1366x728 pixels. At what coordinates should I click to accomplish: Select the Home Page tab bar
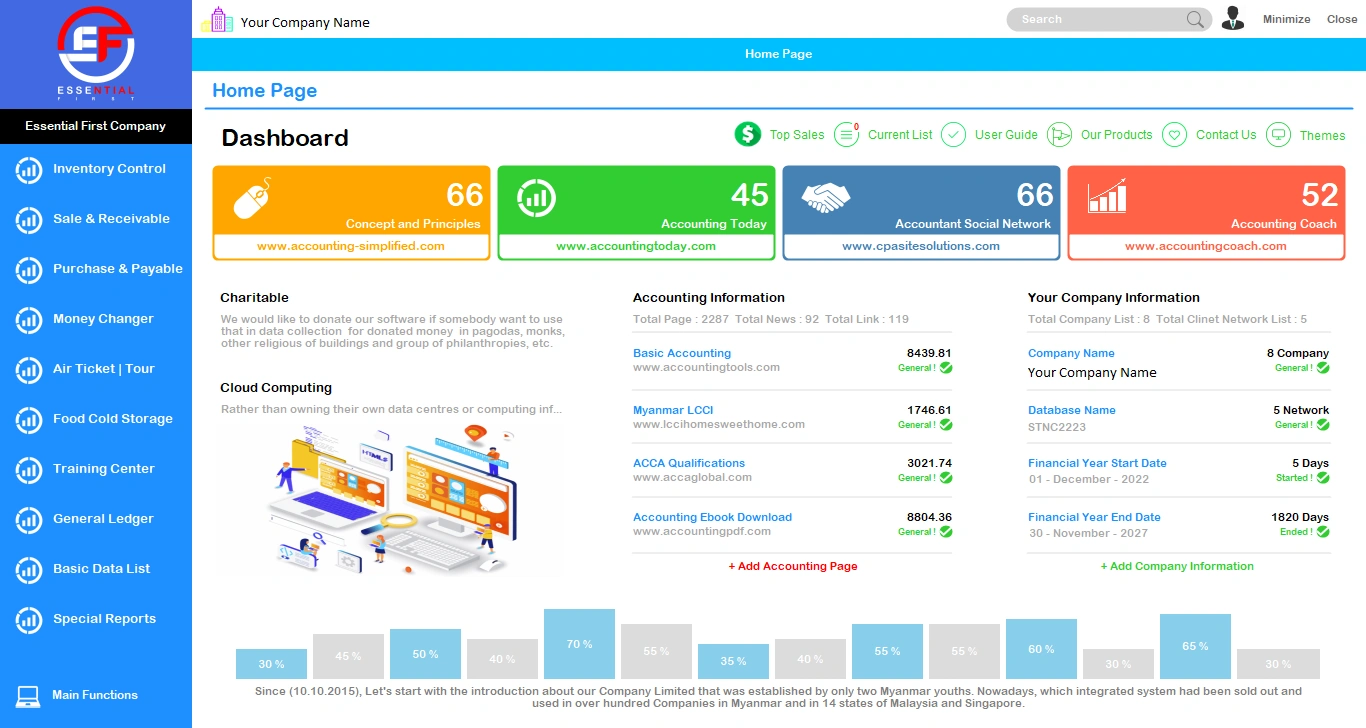pyautogui.click(x=778, y=54)
